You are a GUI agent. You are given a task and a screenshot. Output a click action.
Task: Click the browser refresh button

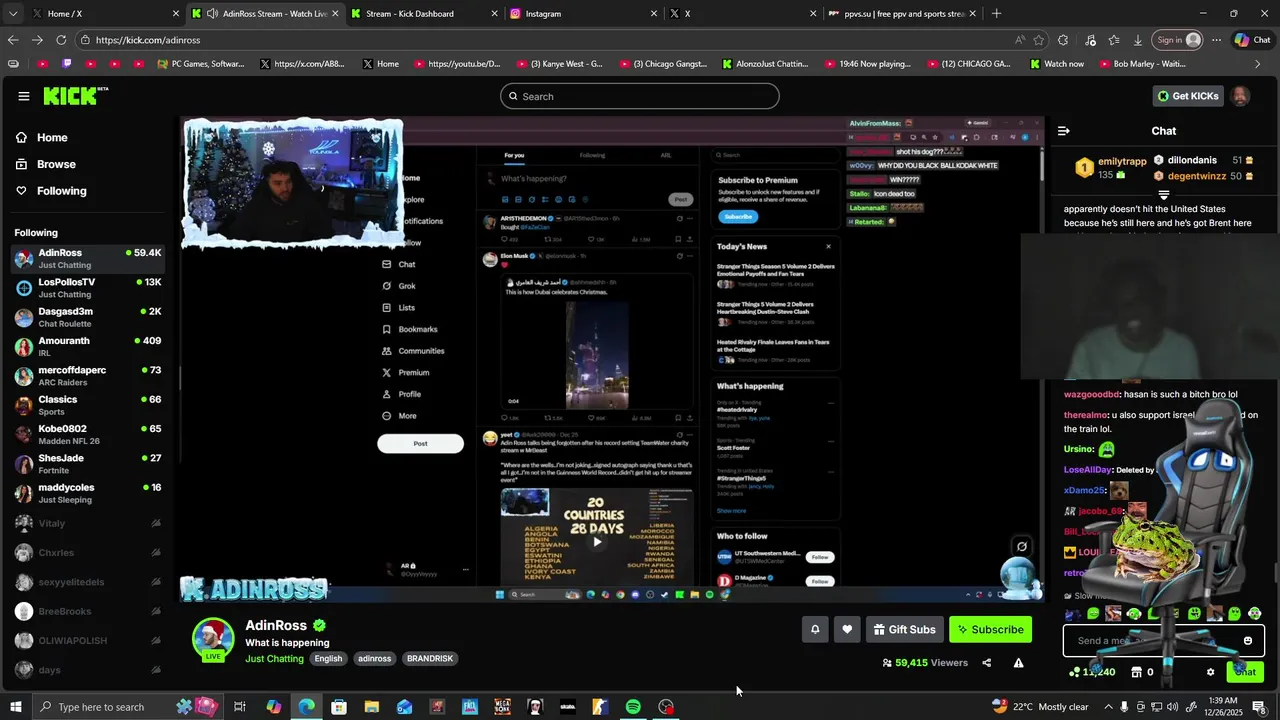point(61,40)
